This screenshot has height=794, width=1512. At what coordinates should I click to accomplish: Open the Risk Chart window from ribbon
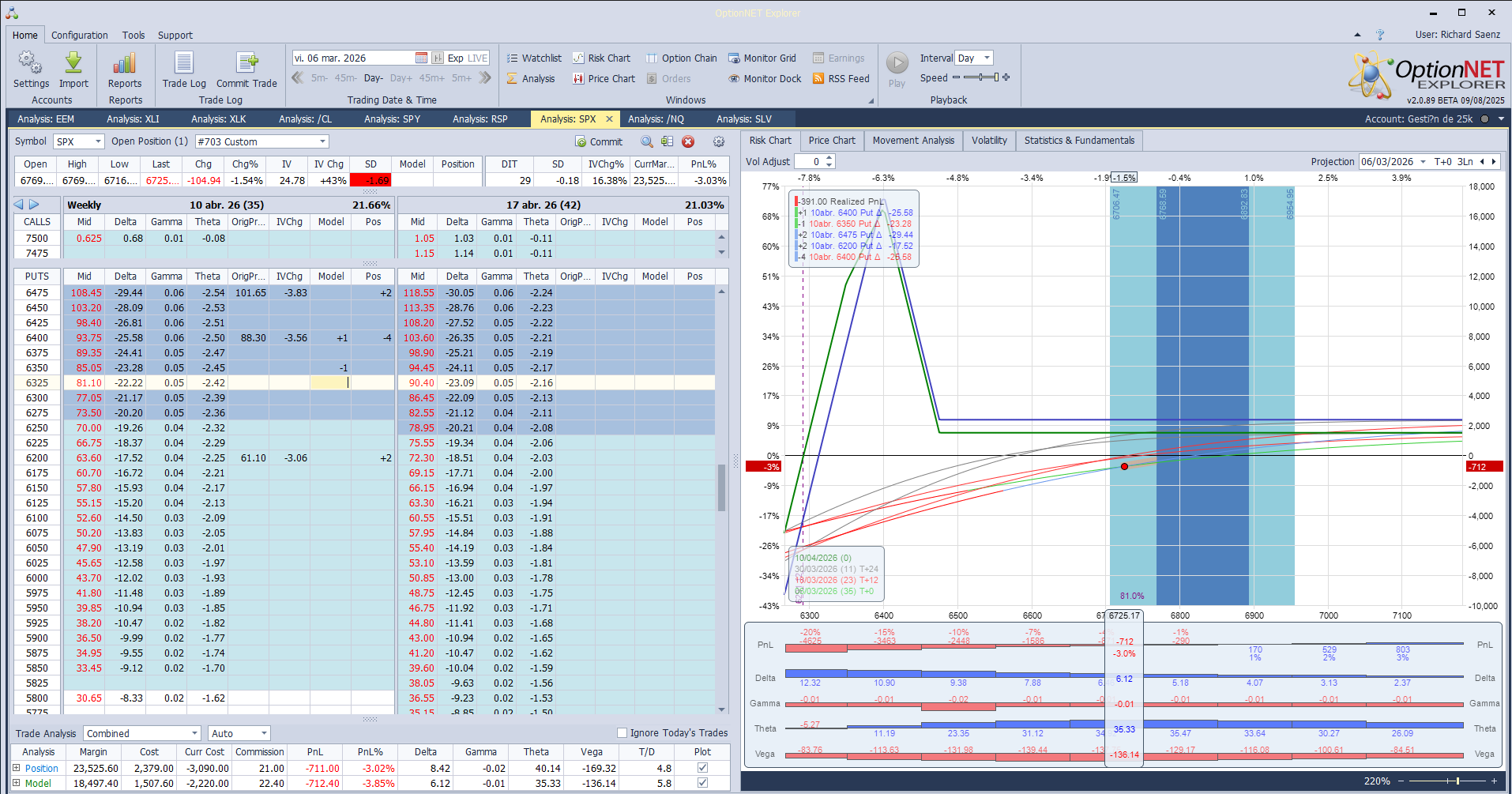601,58
